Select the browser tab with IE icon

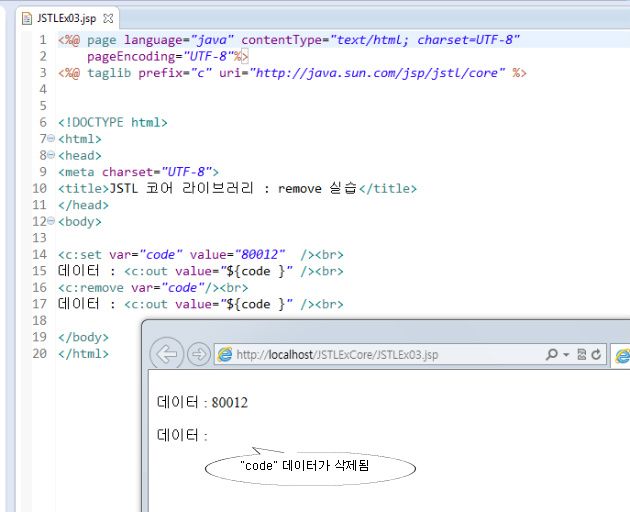coord(621,355)
